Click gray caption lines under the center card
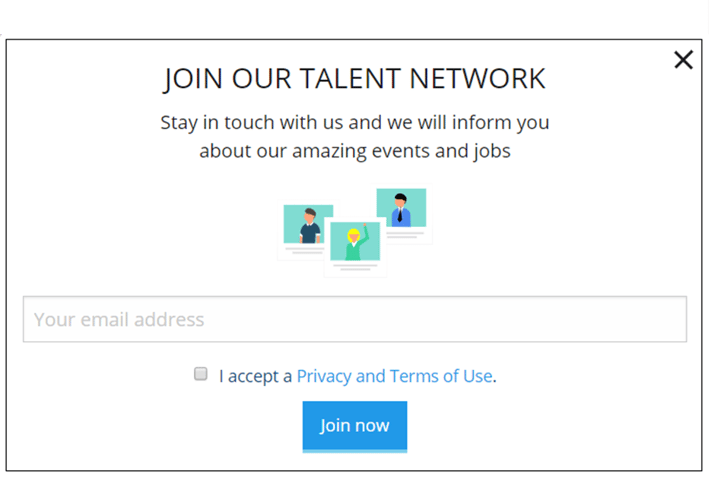 (355, 267)
